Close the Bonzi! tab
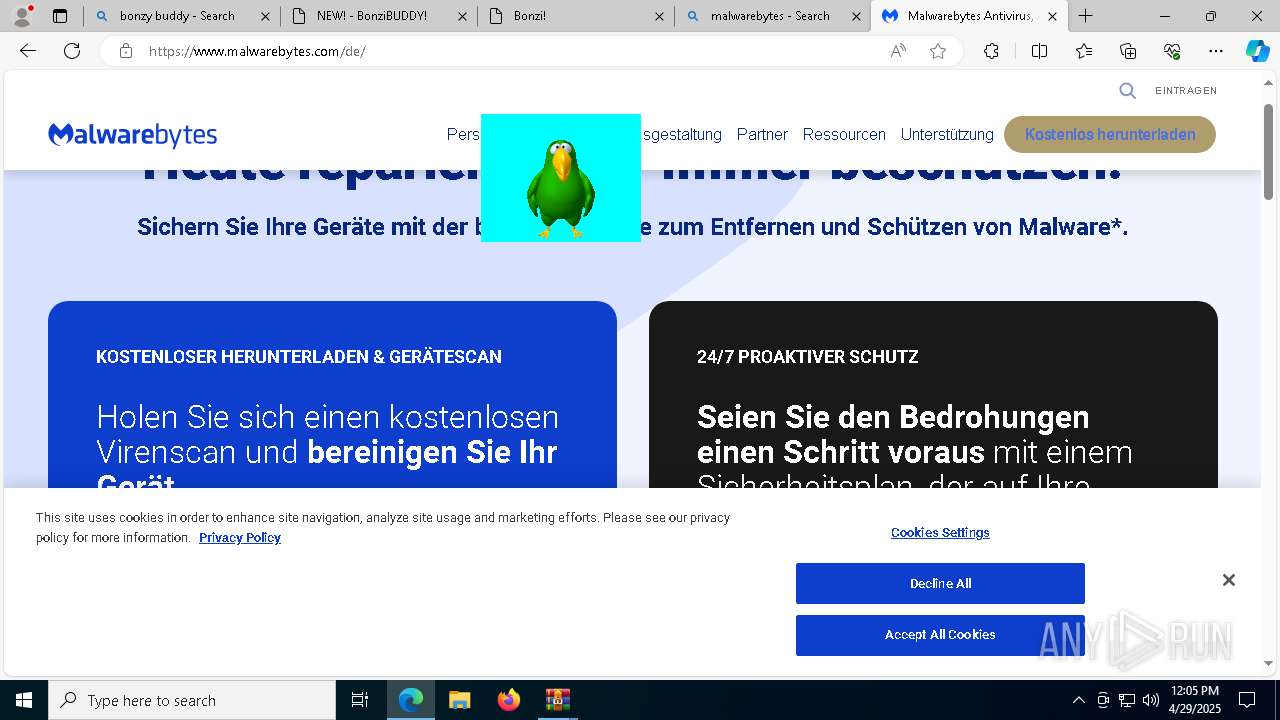Screen dimensions: 1280x720 click(659, 16)
